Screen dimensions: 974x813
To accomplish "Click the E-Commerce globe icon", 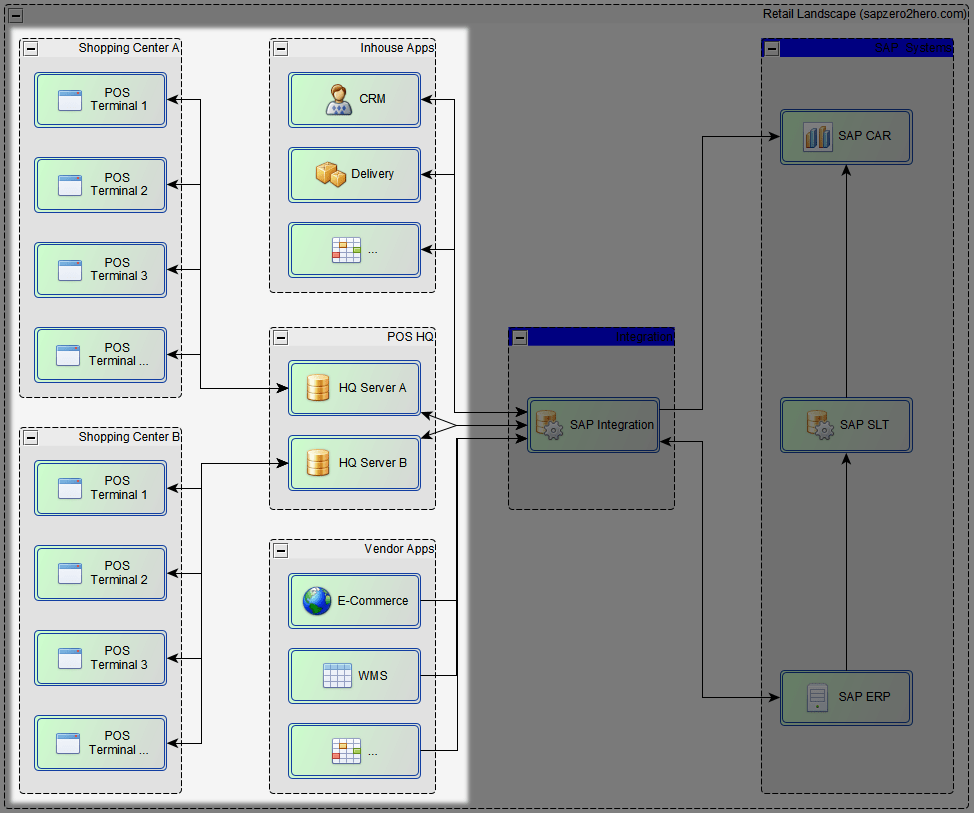I will [317, 601].
